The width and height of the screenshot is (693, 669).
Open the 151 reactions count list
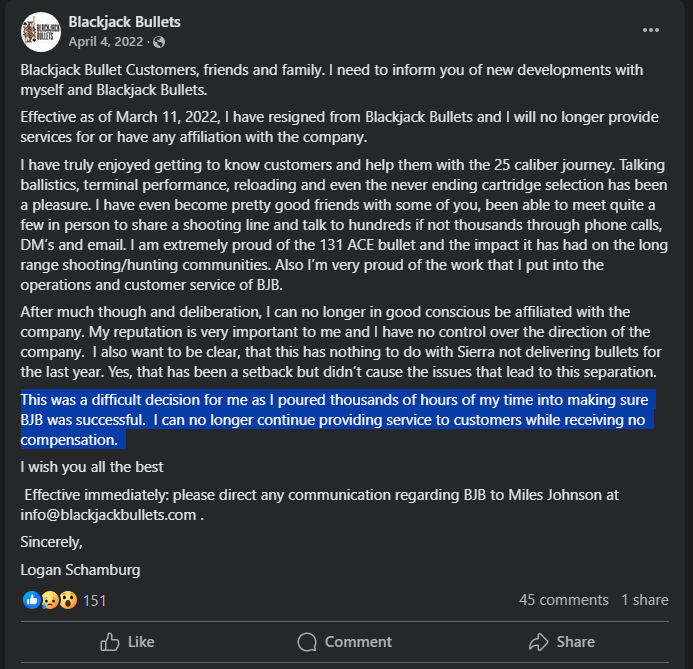95,600
